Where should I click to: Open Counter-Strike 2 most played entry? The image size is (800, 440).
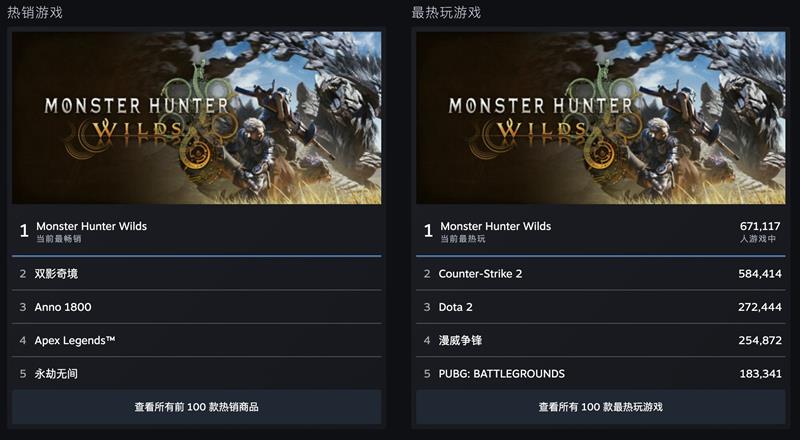(x=601, y=274)
